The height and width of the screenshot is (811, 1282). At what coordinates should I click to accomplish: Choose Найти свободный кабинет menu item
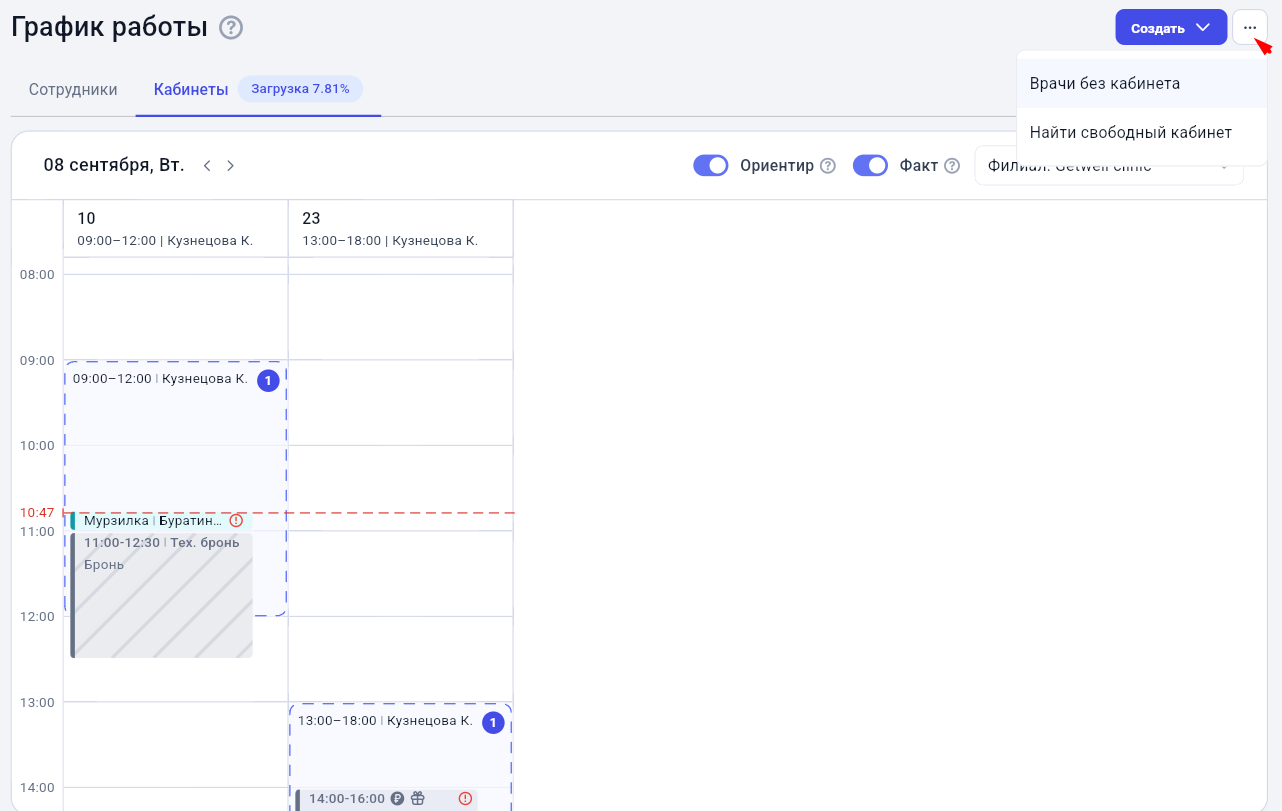(x=1142, y=133)
